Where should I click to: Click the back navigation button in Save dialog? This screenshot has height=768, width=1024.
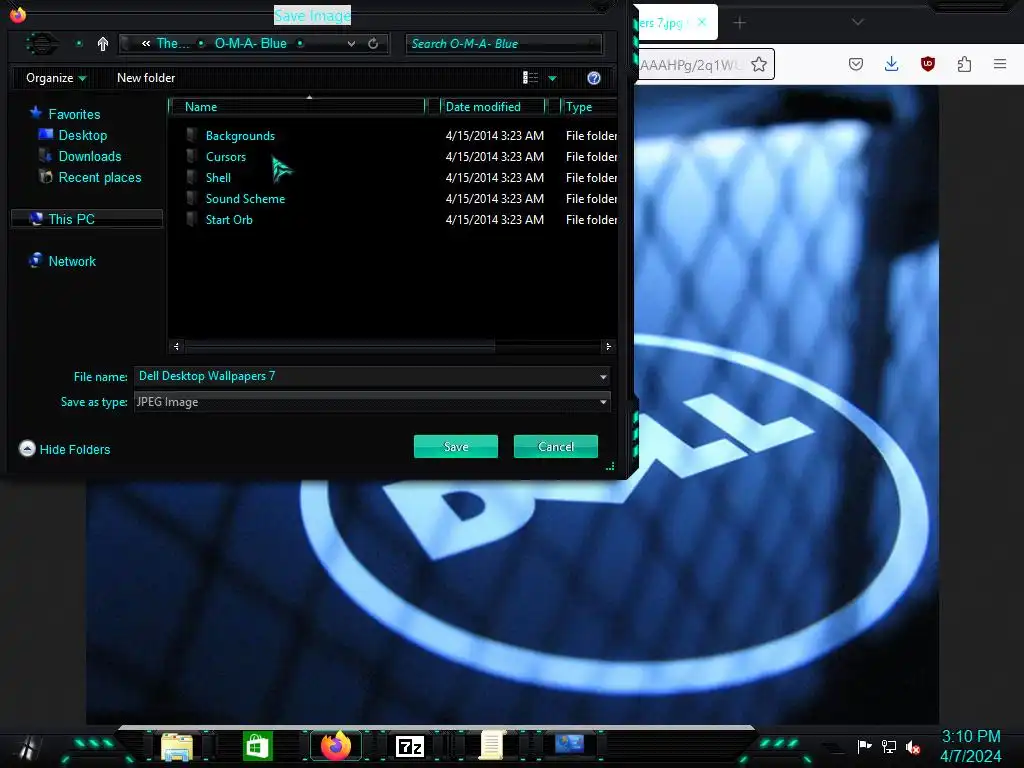[x=42, y=44]
